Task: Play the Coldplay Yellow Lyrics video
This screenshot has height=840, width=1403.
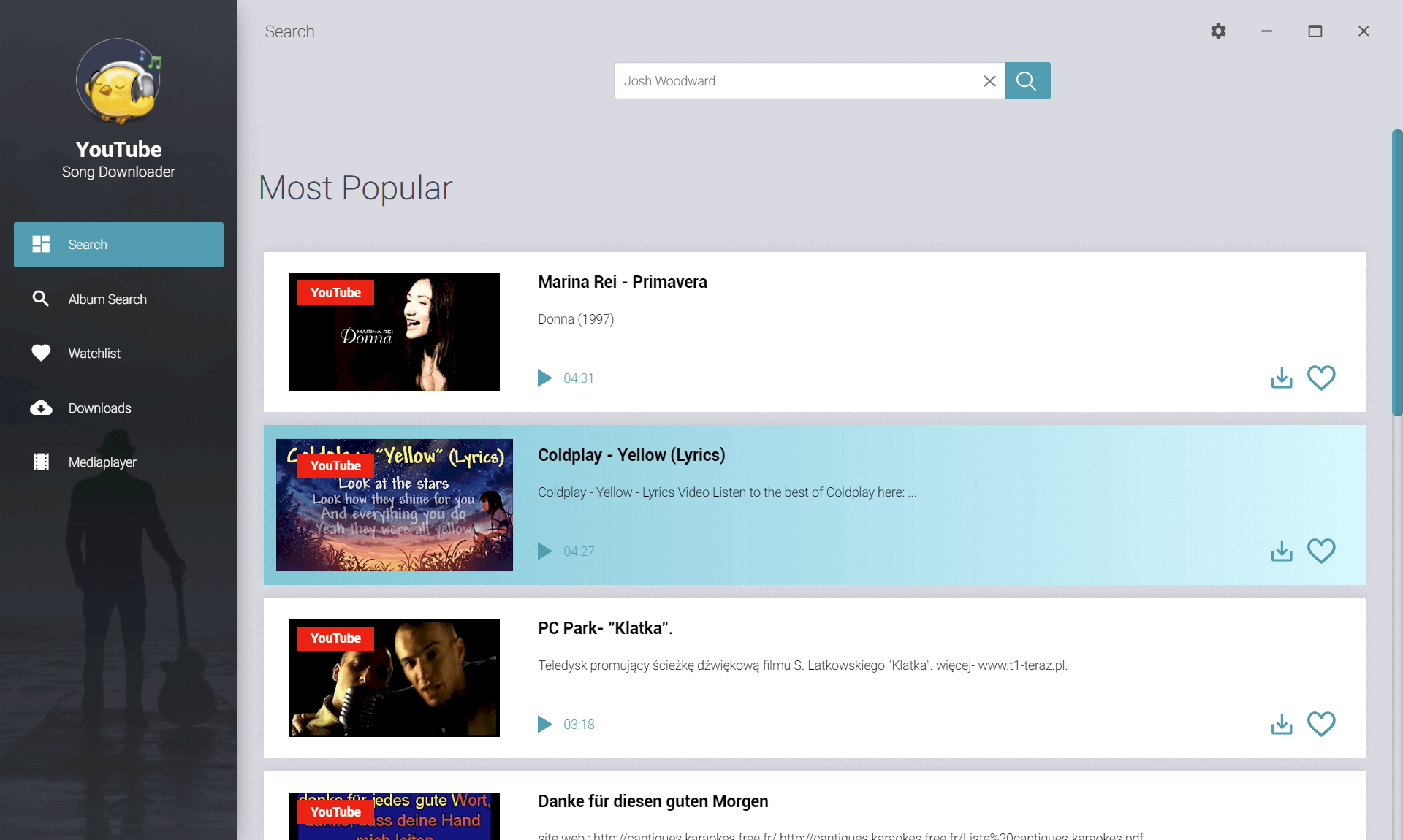Action: point(543,551)
